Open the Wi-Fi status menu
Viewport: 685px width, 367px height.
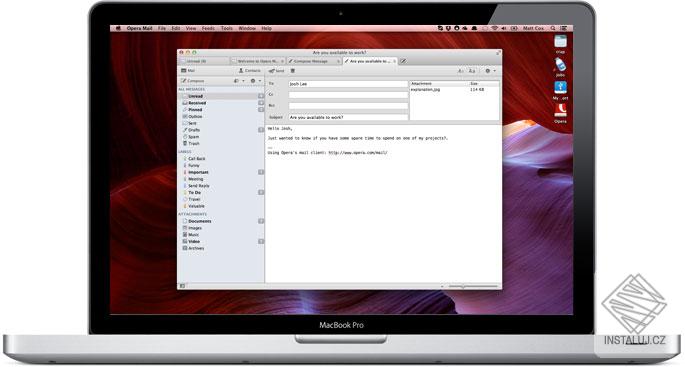(x=495, y=28)
